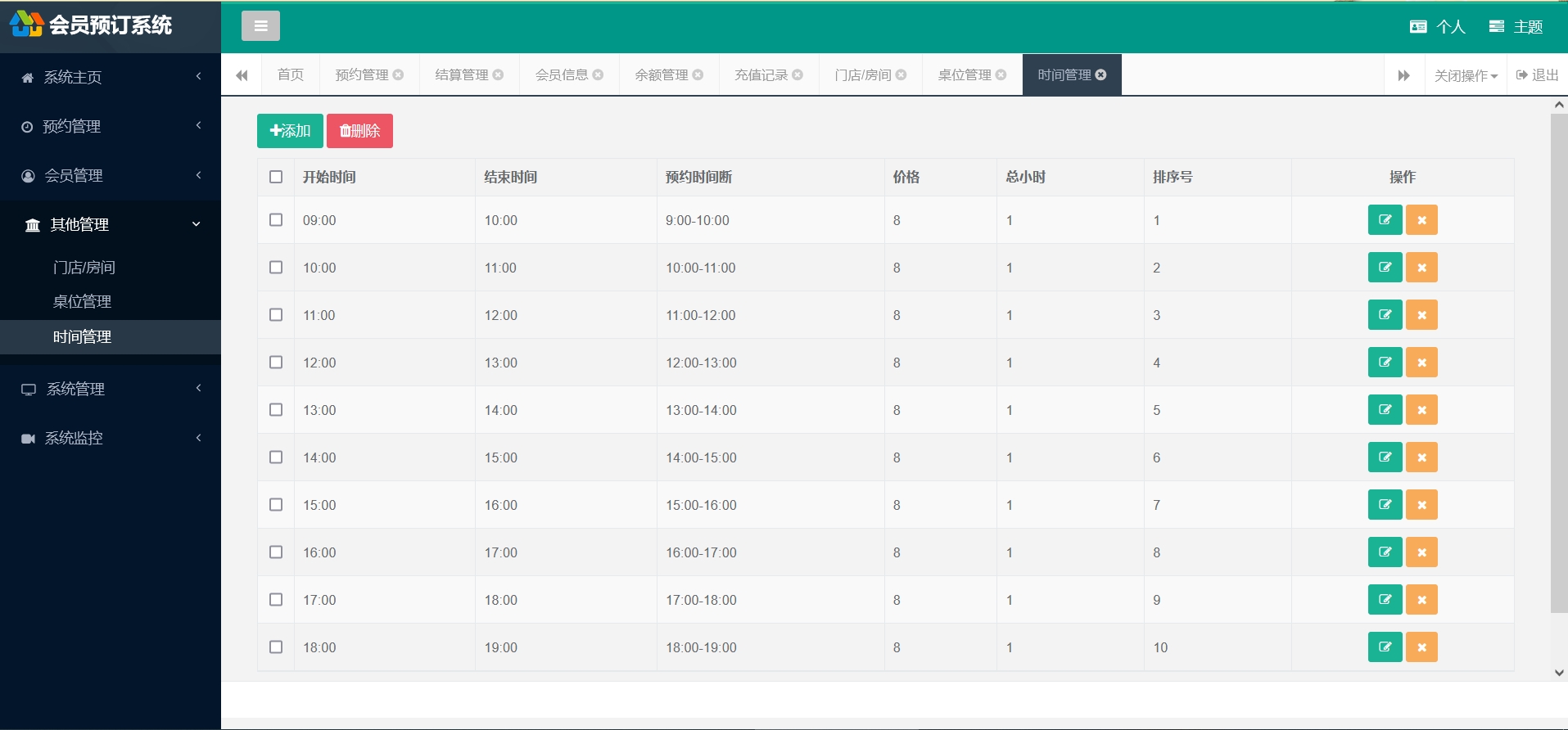Check the 13:00-14:00 row checkbox
1568x730 pixels.
pyautogui.click(x=276, y=410)
